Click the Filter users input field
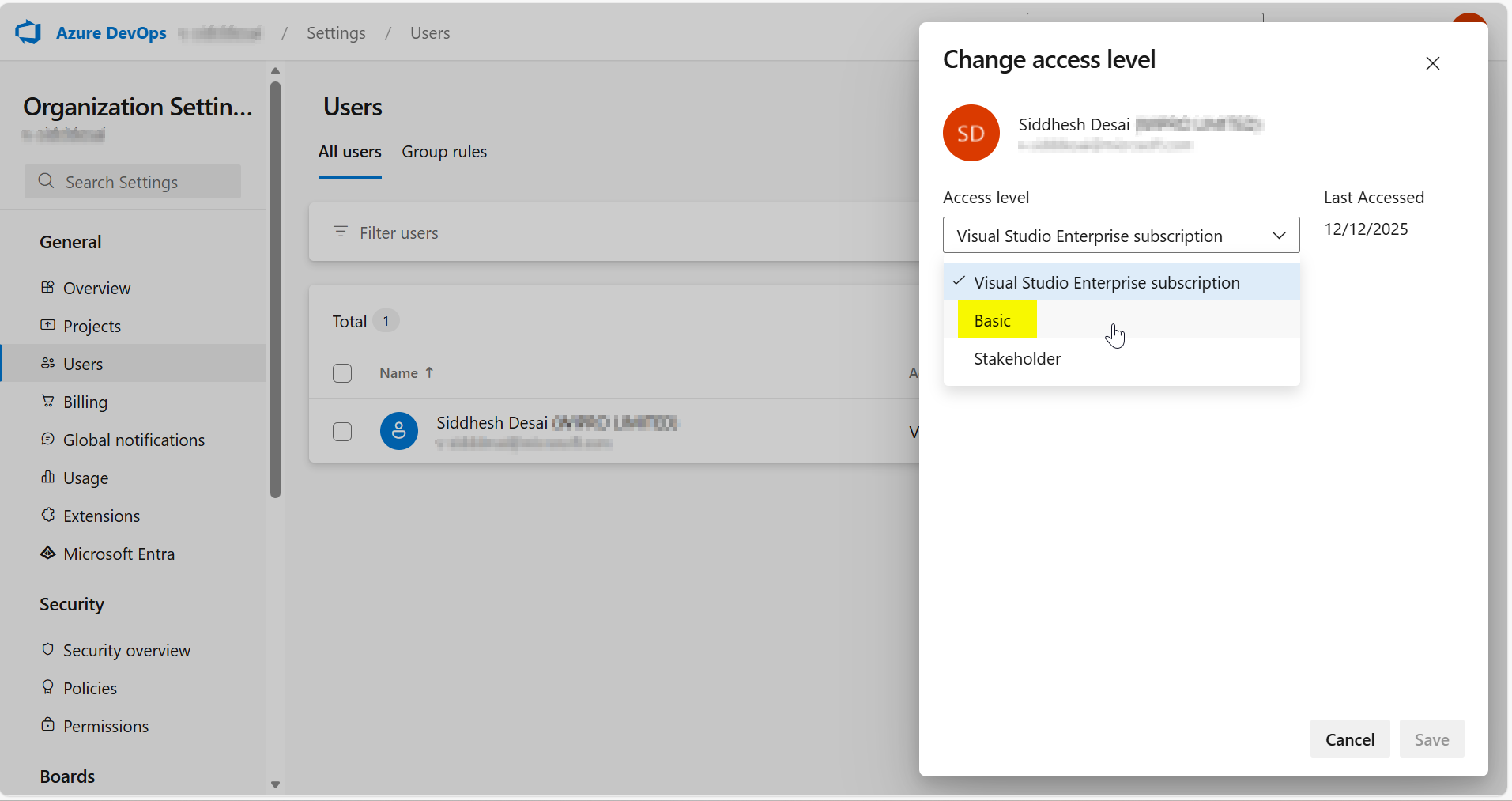Image resolution: width=1512 pixels, height=801 pixels. pyautogui.click(x=613, y=232)
